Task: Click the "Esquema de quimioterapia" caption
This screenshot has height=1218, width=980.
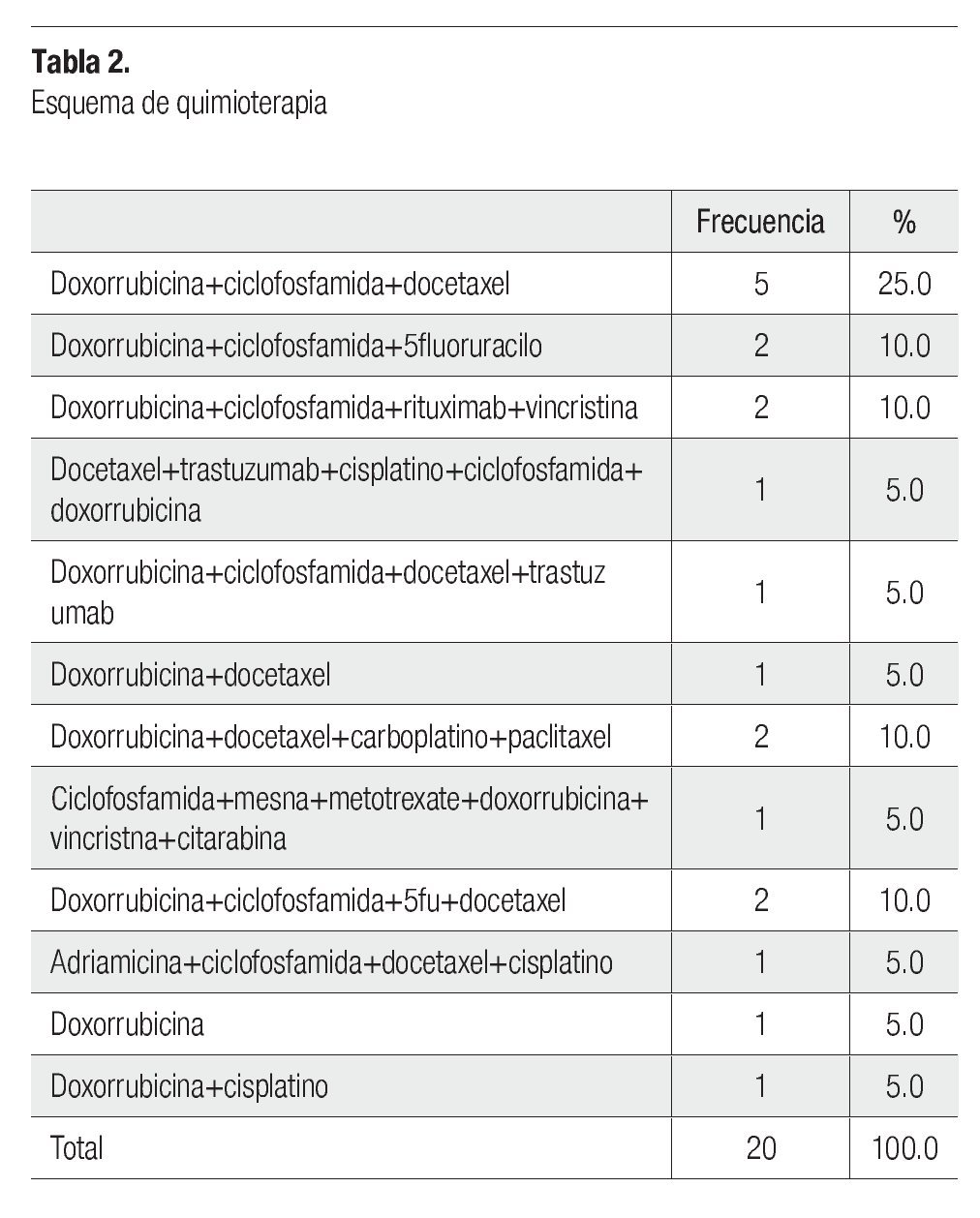Action: coord(179,103)
